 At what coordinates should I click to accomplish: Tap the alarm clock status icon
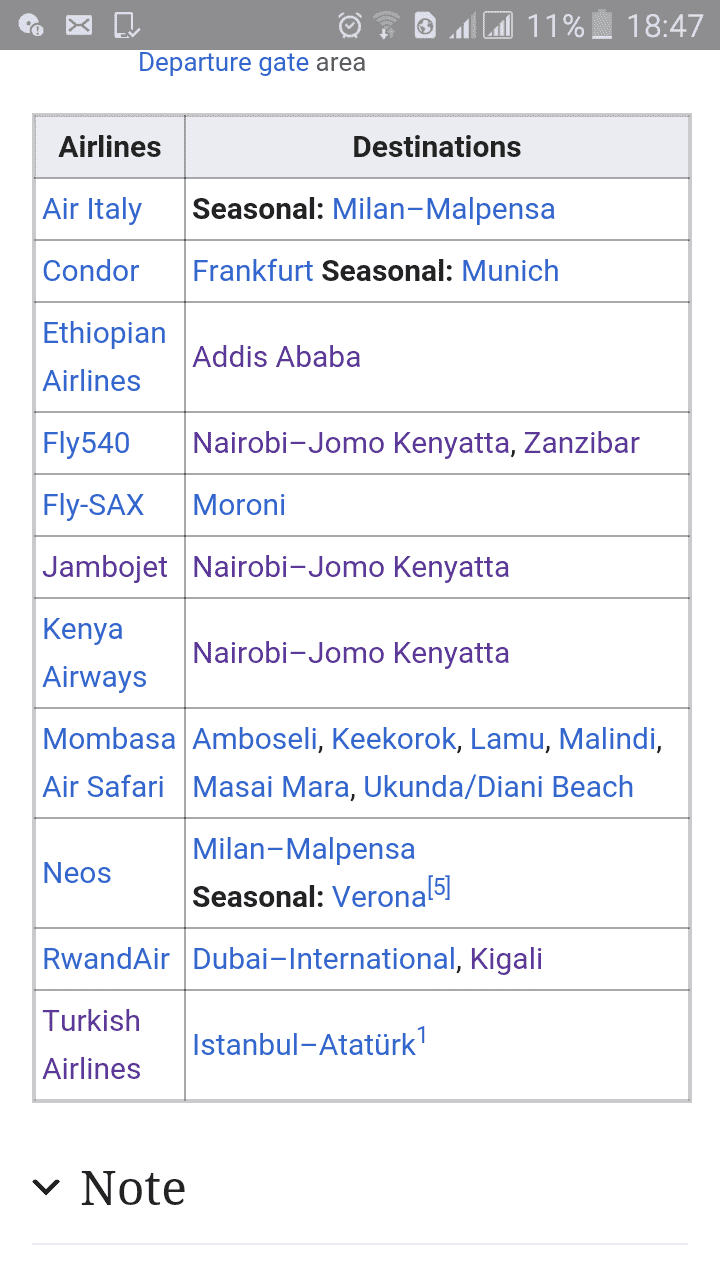point(350,25)
